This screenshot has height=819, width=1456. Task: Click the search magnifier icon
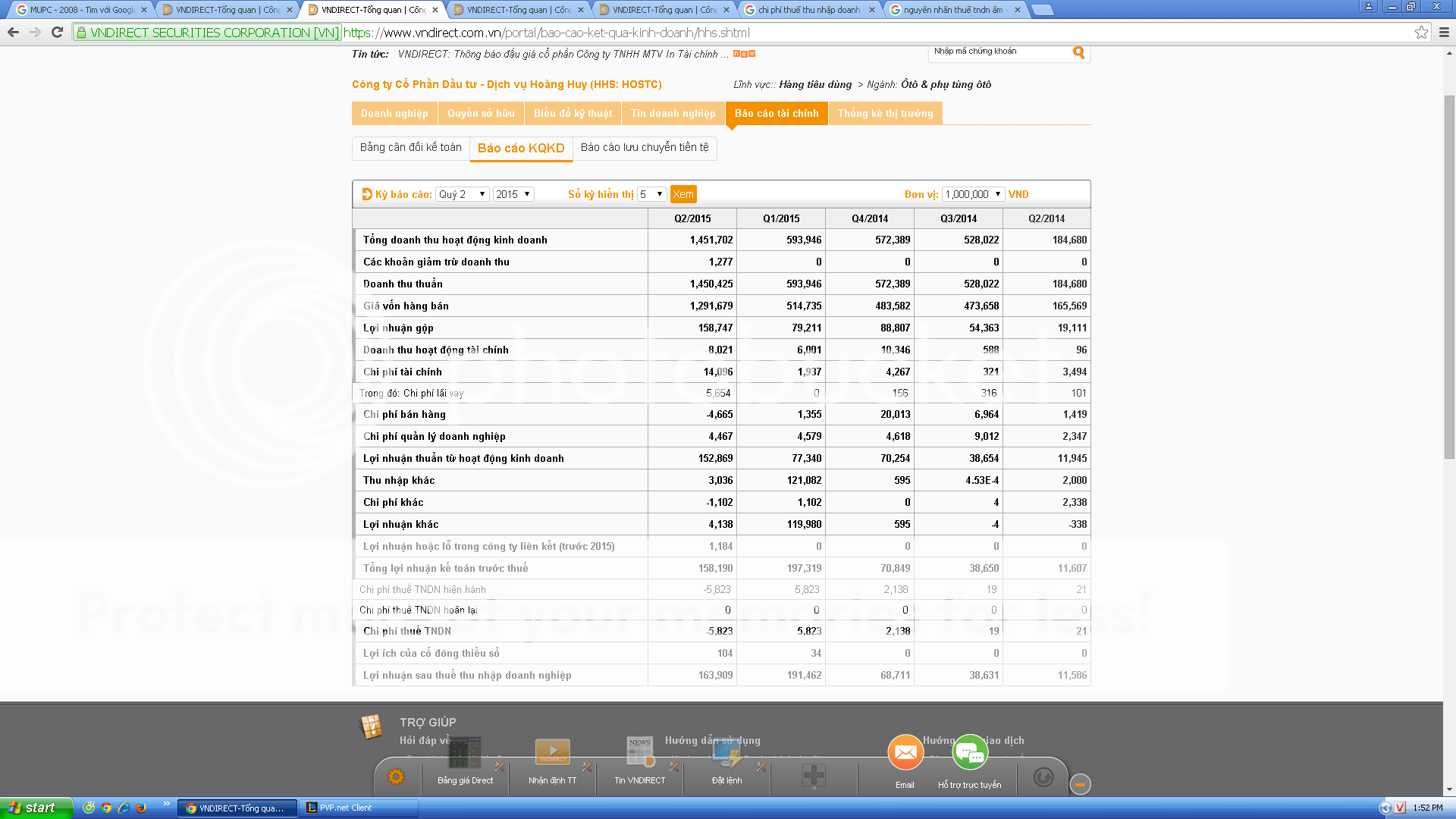(x=1078, y=52)
